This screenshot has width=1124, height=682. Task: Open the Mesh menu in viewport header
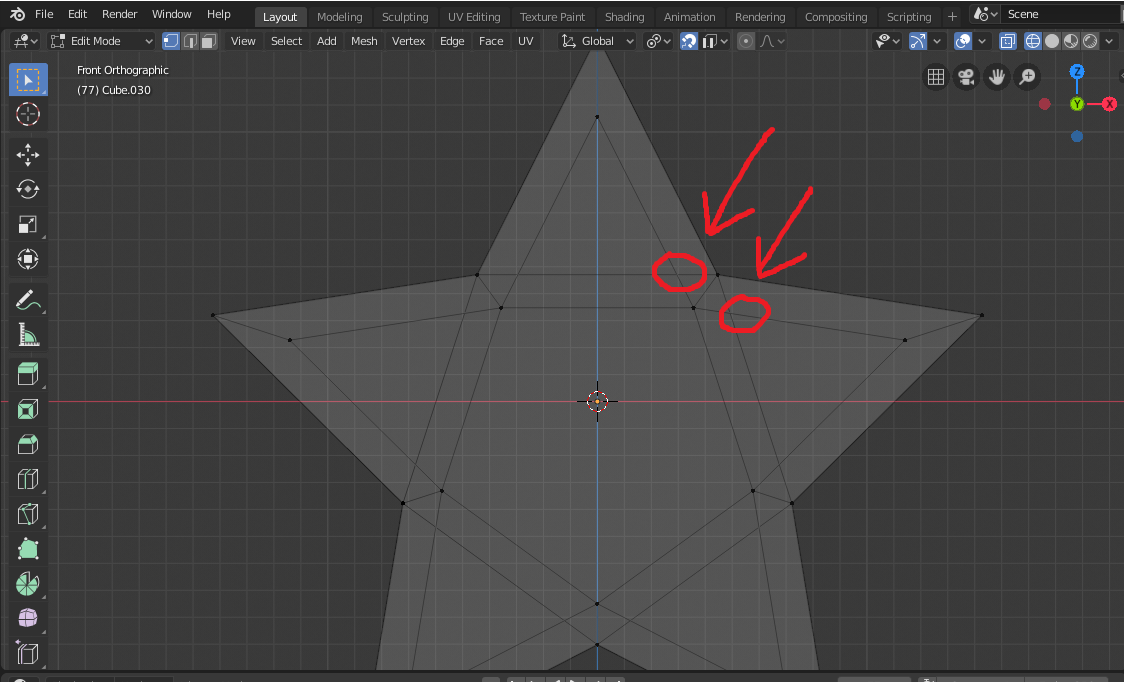[364, 41]
